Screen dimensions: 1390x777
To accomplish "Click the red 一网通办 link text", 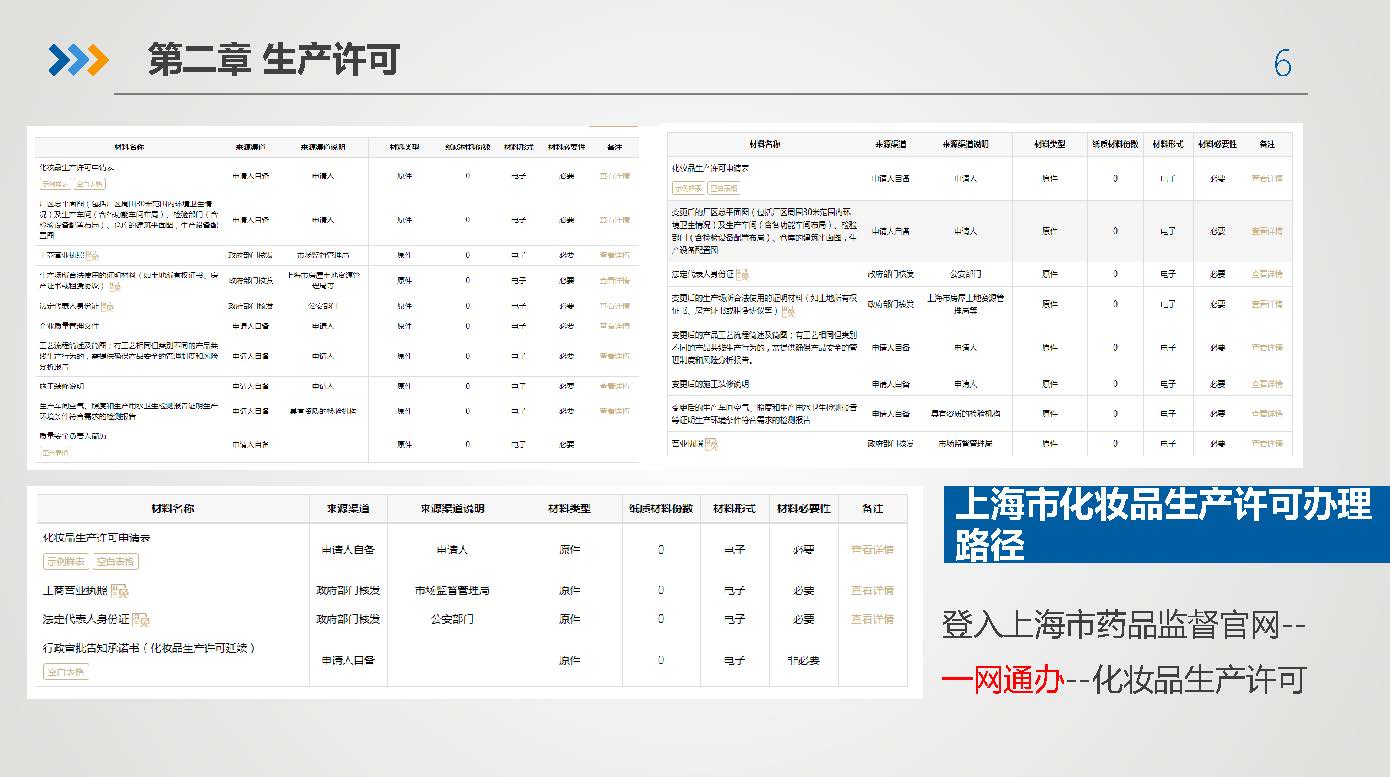I will point(1000,680).
